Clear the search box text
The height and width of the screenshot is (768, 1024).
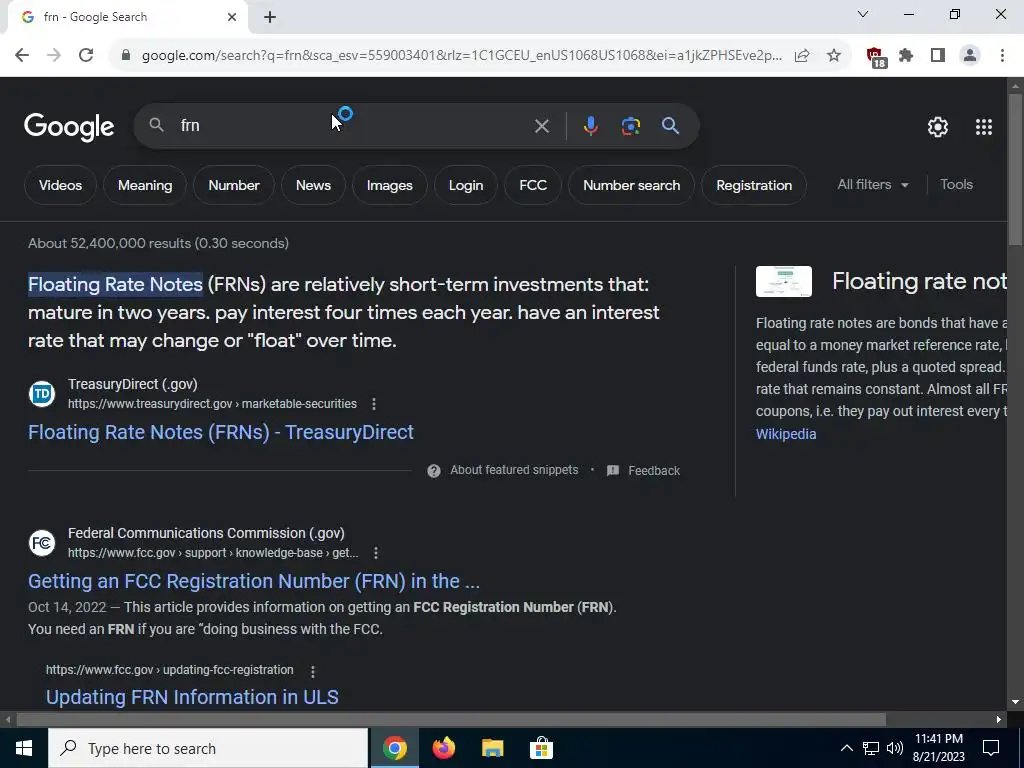coord(542,126)
